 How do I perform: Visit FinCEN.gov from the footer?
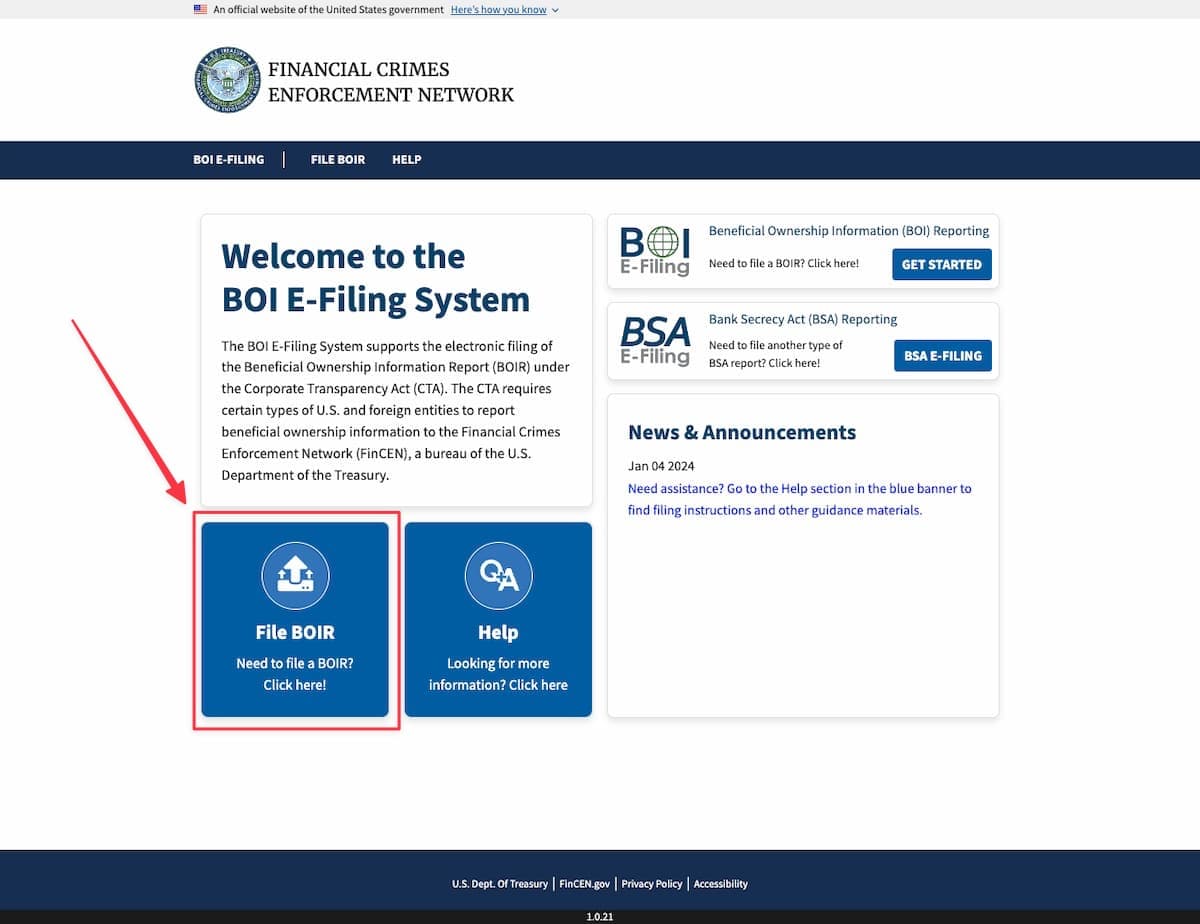coord(585,884)
